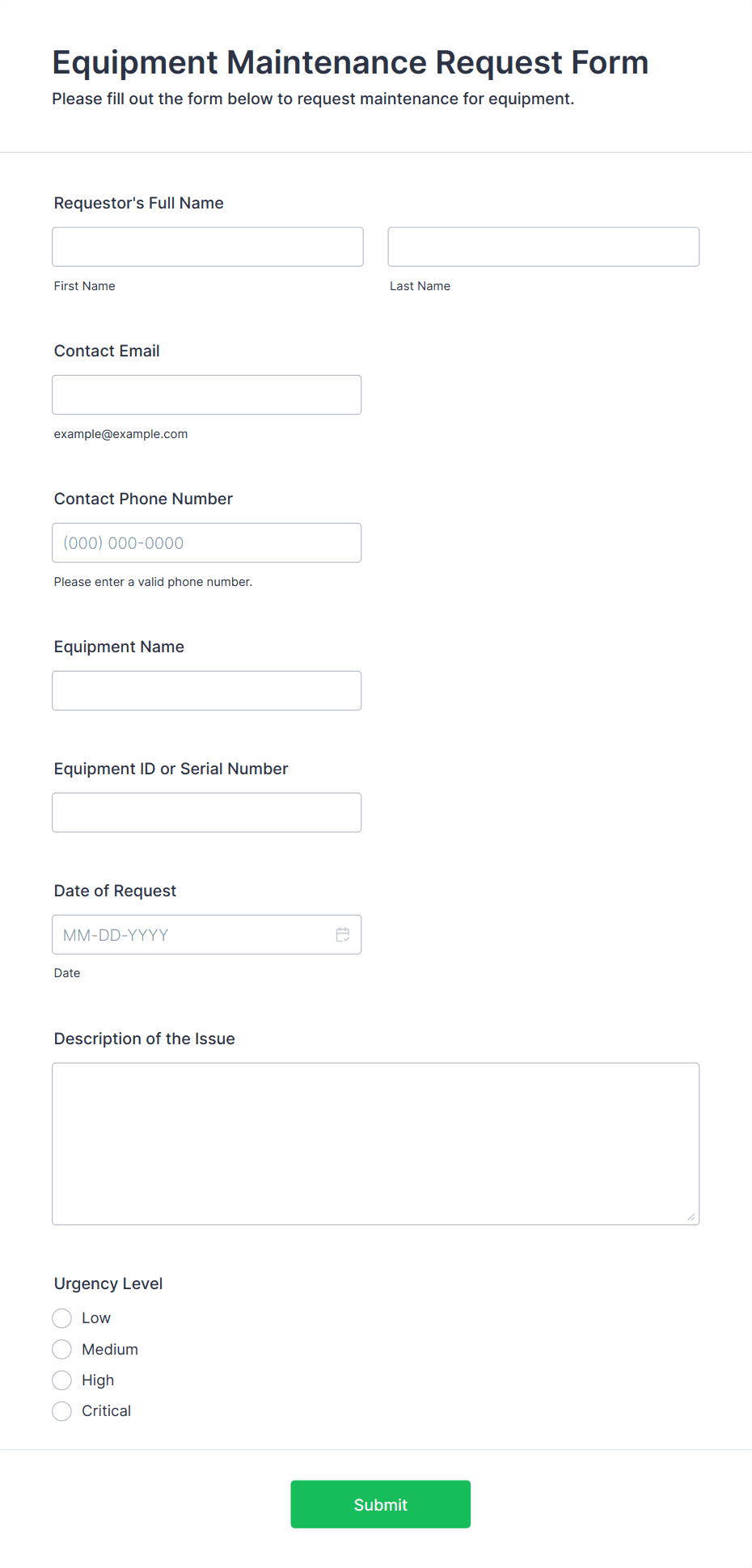Image resolution: width=752 pixels, height=1568 pixels.
Task: Grab the textarea resize handle corner
Action: (691, 1217)
